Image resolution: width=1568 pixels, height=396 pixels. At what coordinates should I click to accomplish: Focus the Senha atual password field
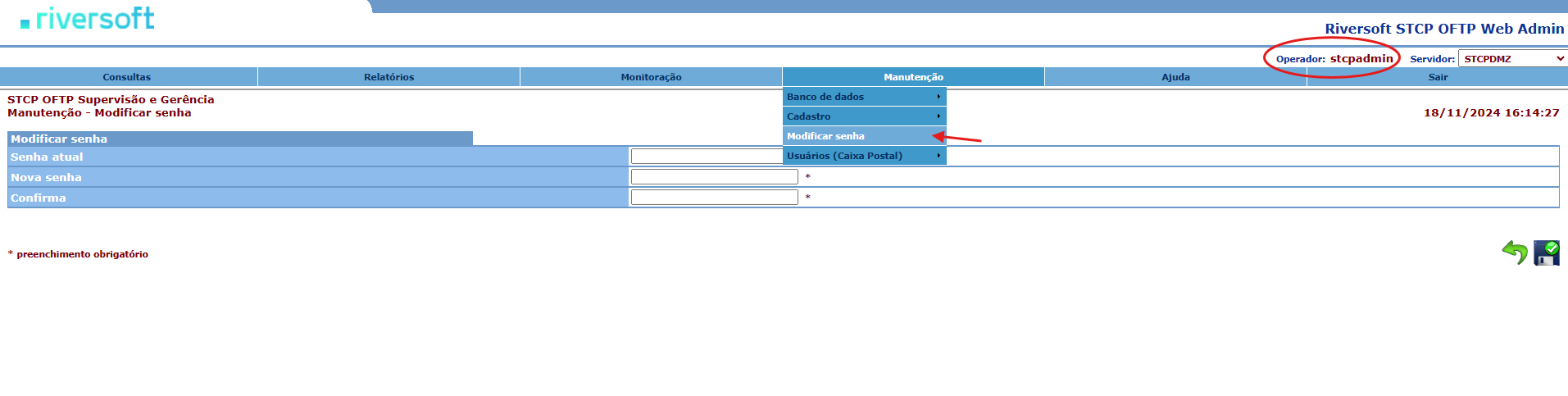tap(707, 157)
